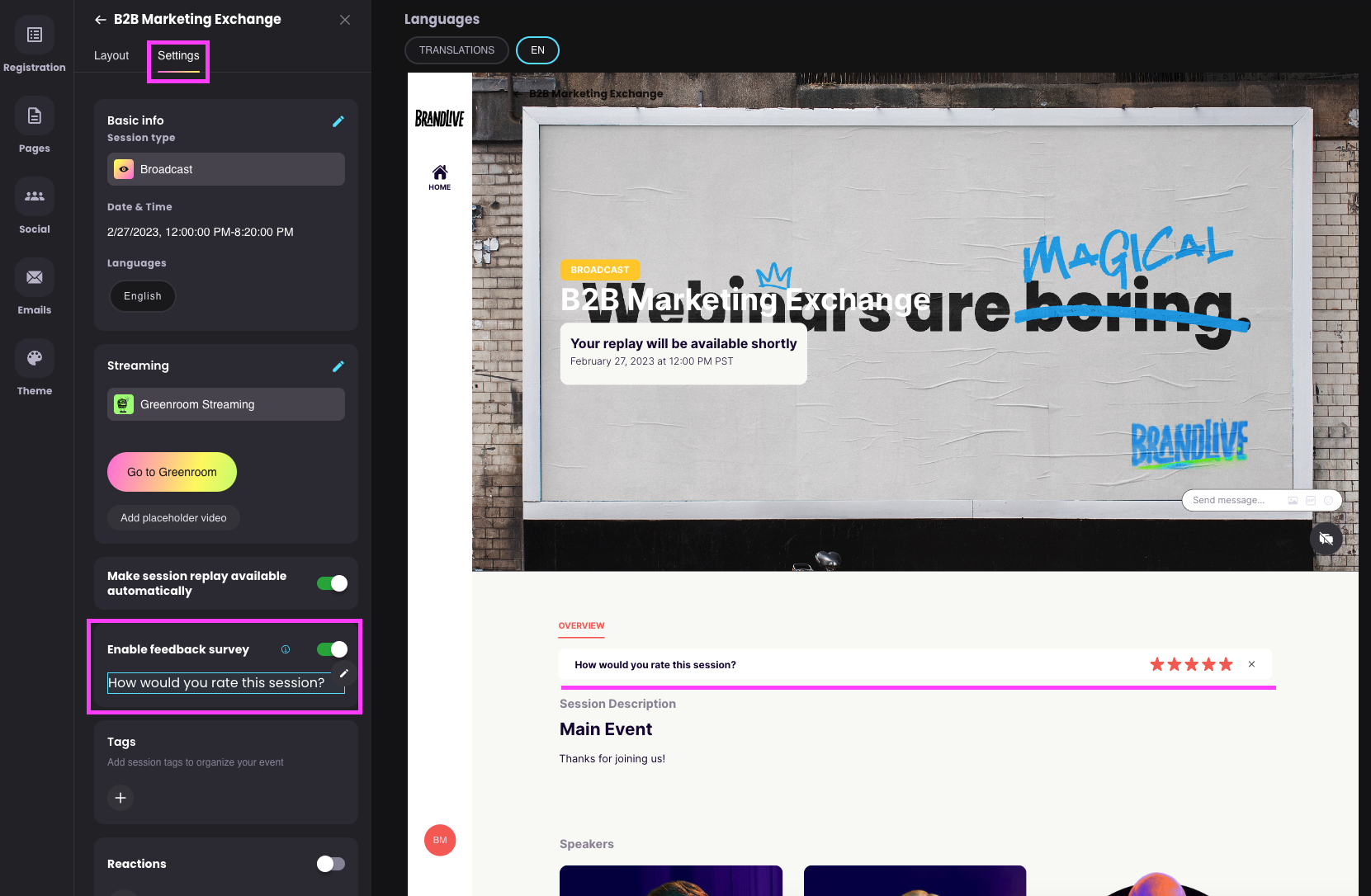Viewport: 1371px width, 896px height.
Task: Toggle Make session replay available automatically
Action: (332, 583)
